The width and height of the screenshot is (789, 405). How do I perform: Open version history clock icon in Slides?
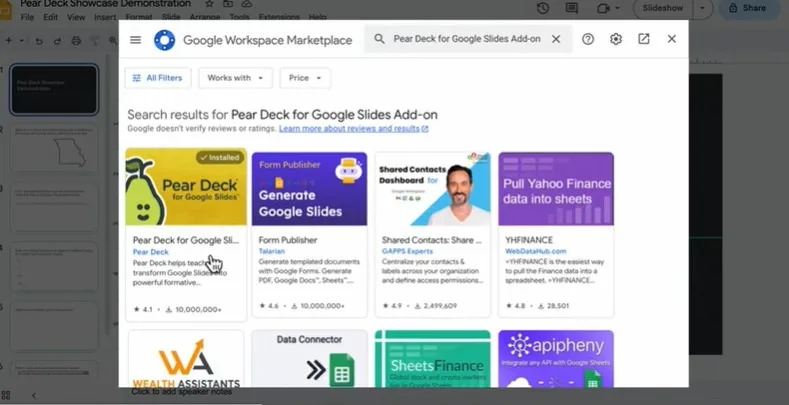pos(542,8)
